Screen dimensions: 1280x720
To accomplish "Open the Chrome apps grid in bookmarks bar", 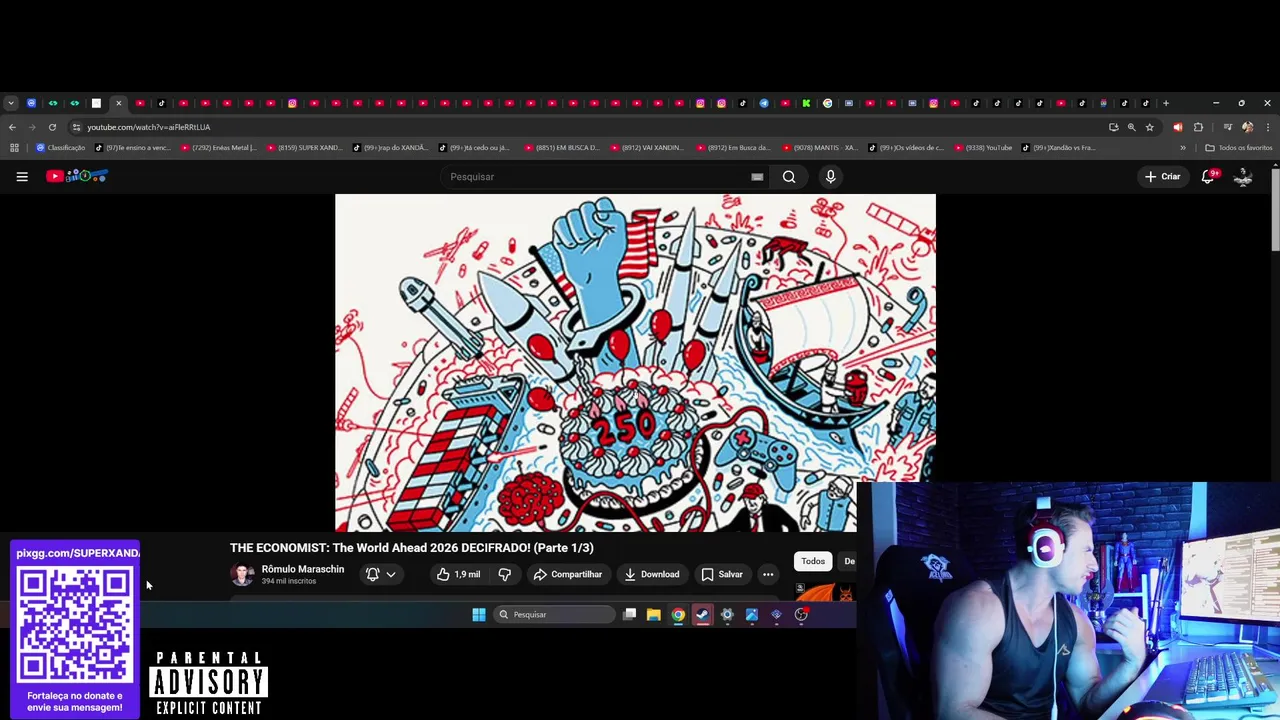I will 14,148.
